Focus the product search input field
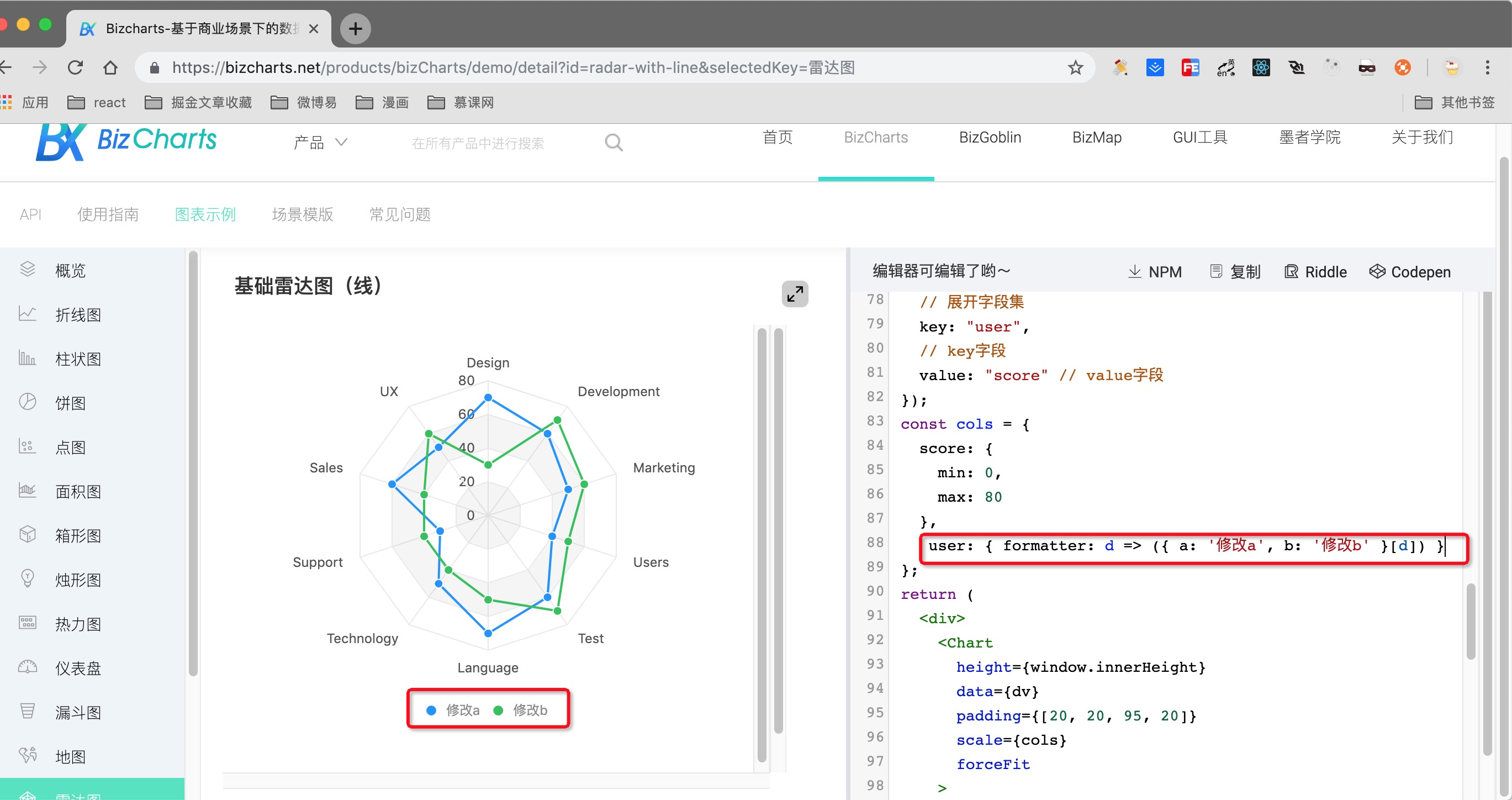Screen dimensions: 1512x800 (478, 143)
